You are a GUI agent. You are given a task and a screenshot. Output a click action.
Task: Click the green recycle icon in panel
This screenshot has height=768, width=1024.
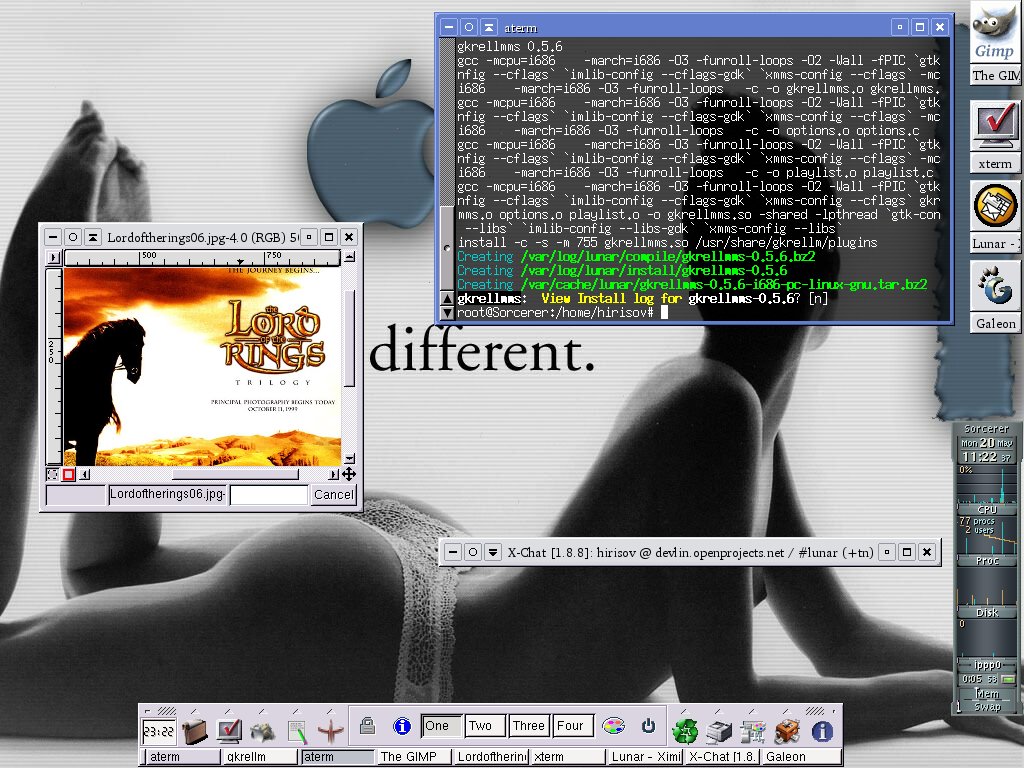tap(685, 730)
